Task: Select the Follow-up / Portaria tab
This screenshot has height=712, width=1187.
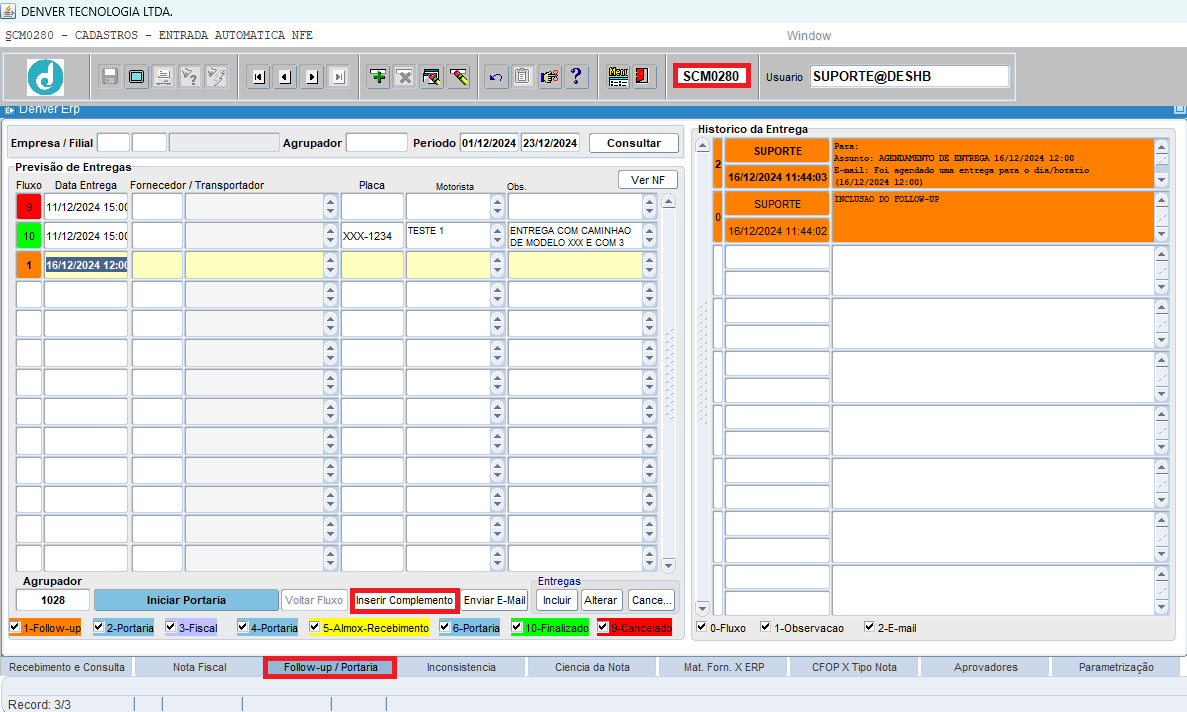Action: point(330,667)
